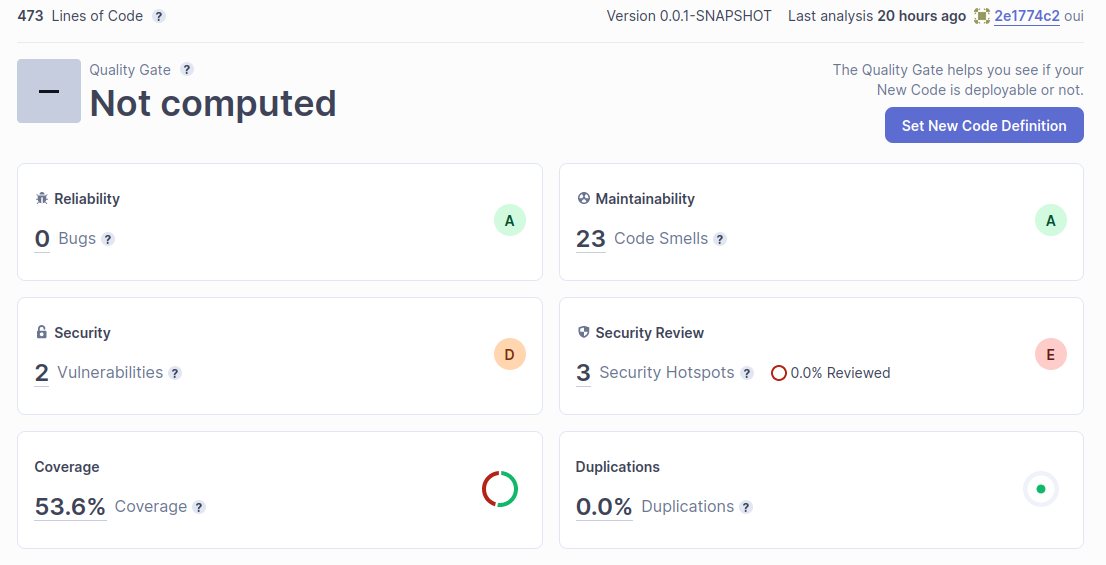Viewport: 1106px width, 565px height.
Task: Click Set New Code Definition button
Action: click(x=984, y=126)
